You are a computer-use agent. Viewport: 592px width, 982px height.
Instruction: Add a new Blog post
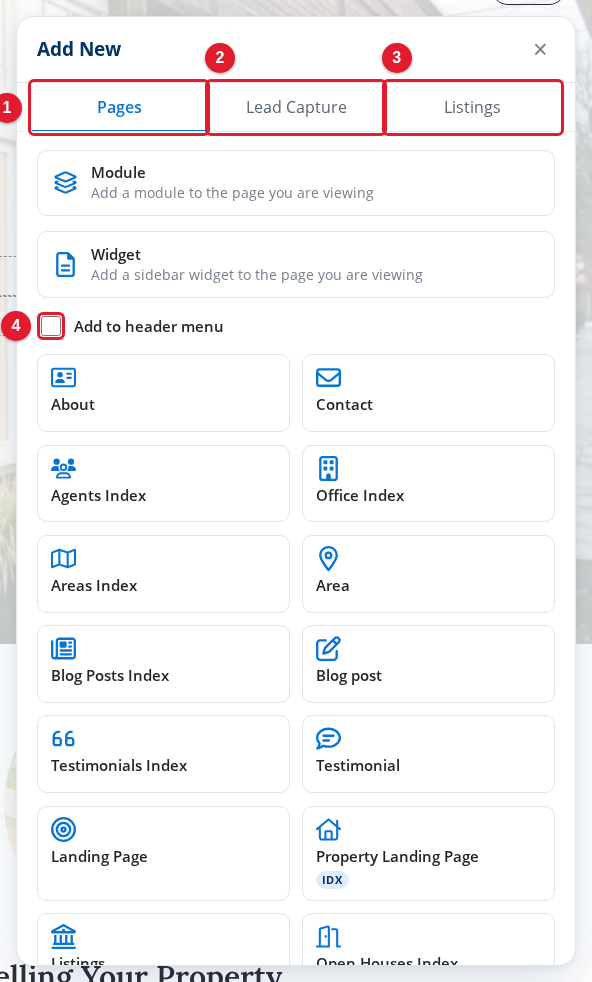(x=428, y=664)
